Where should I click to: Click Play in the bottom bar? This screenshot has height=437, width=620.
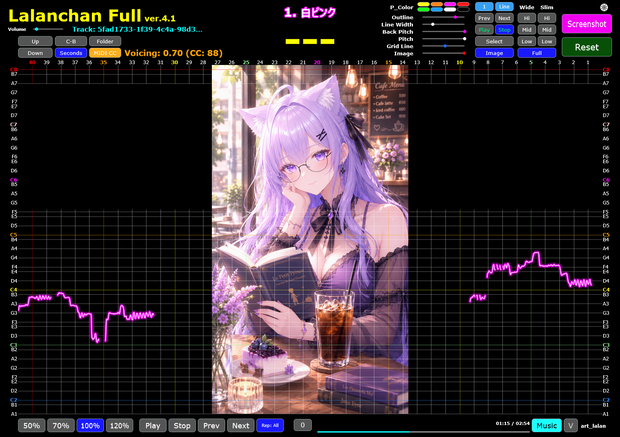[153, 426]
